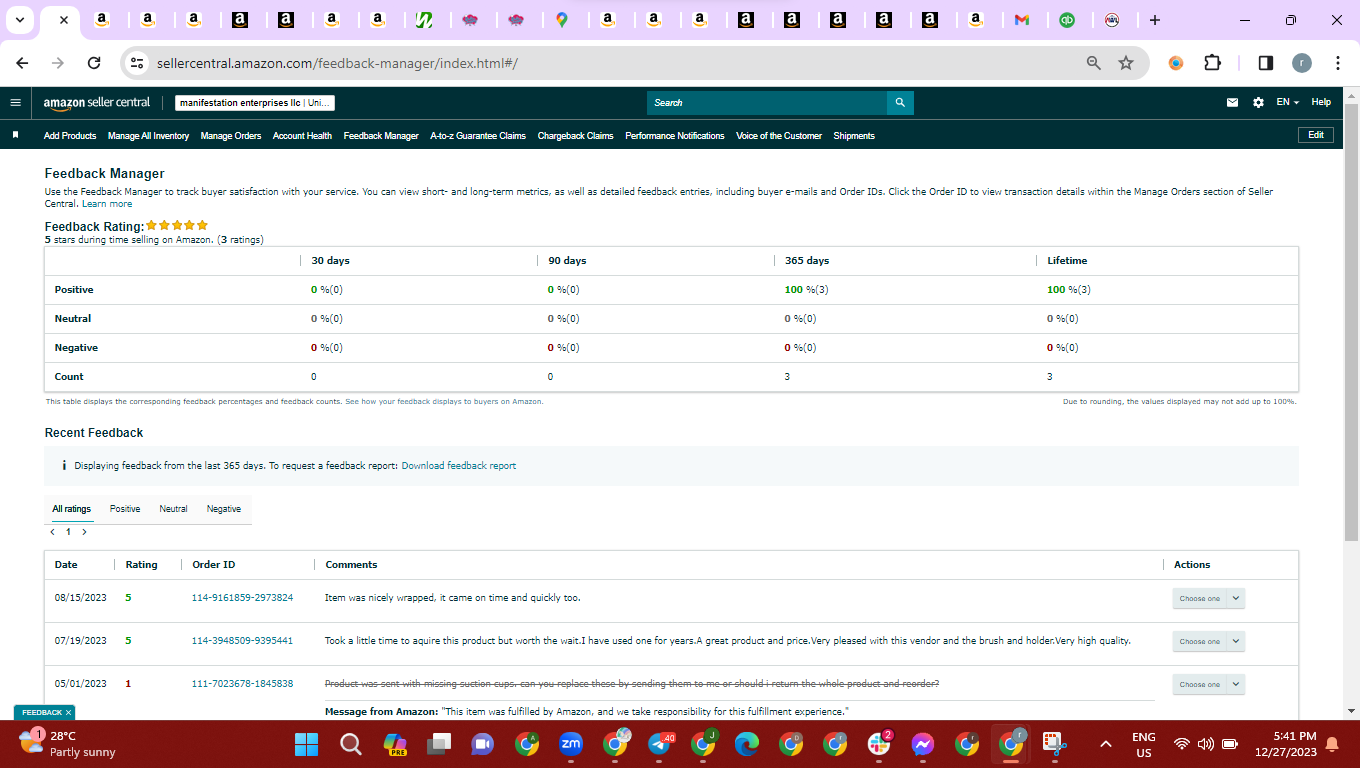Open the Chrome three-dot menu
Screen dimensions: 1360x768
tap(1338, 63)
